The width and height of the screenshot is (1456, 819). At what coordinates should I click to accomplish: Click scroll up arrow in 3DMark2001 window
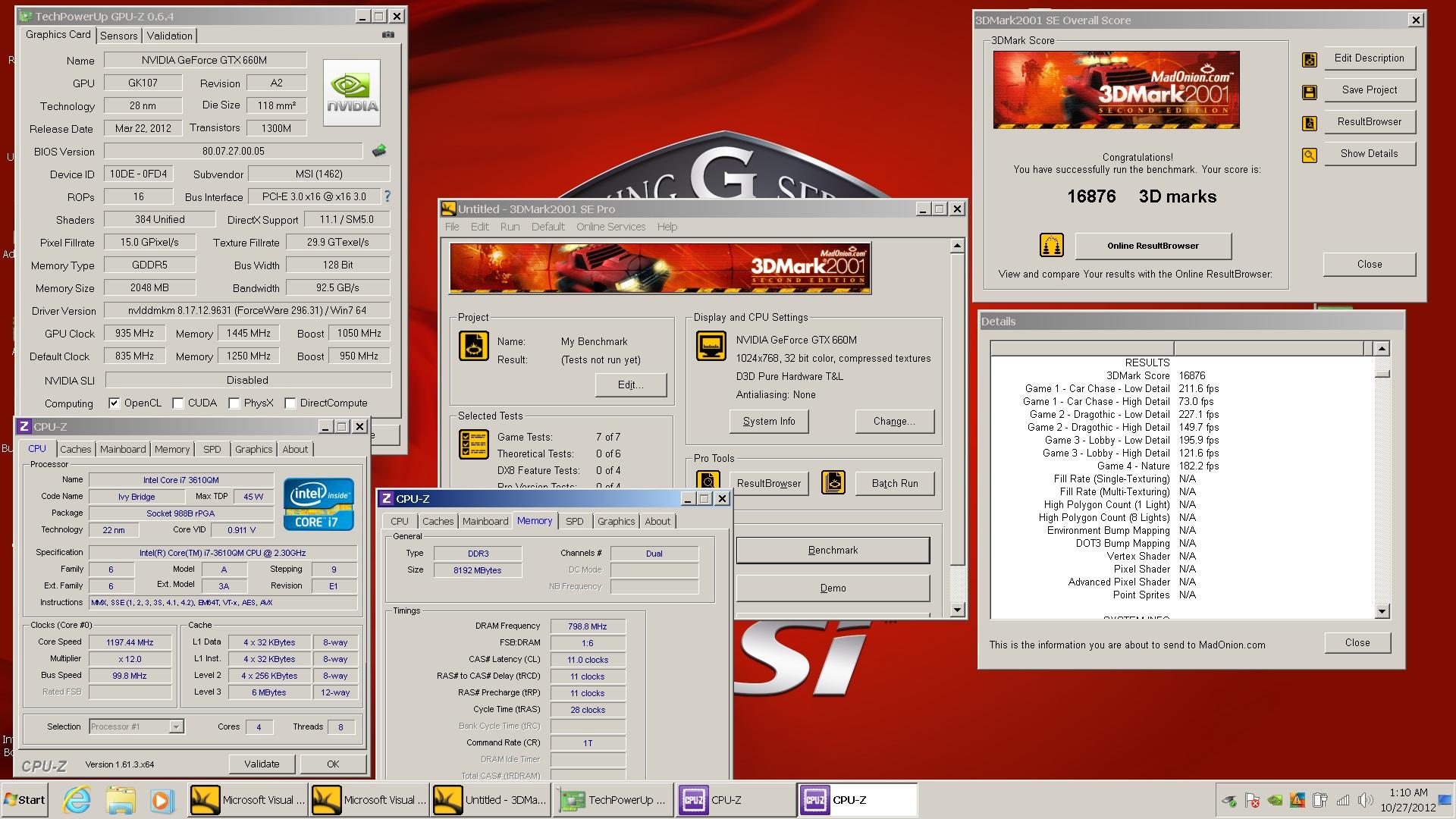pyautogui.click(x=957, y=246)
